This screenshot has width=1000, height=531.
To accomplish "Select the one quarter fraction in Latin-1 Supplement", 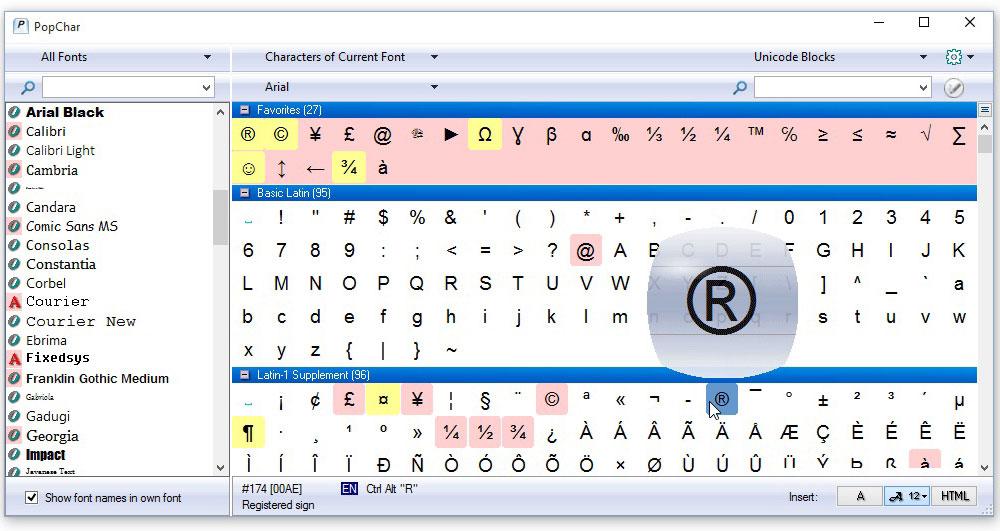I will [451, 433].
